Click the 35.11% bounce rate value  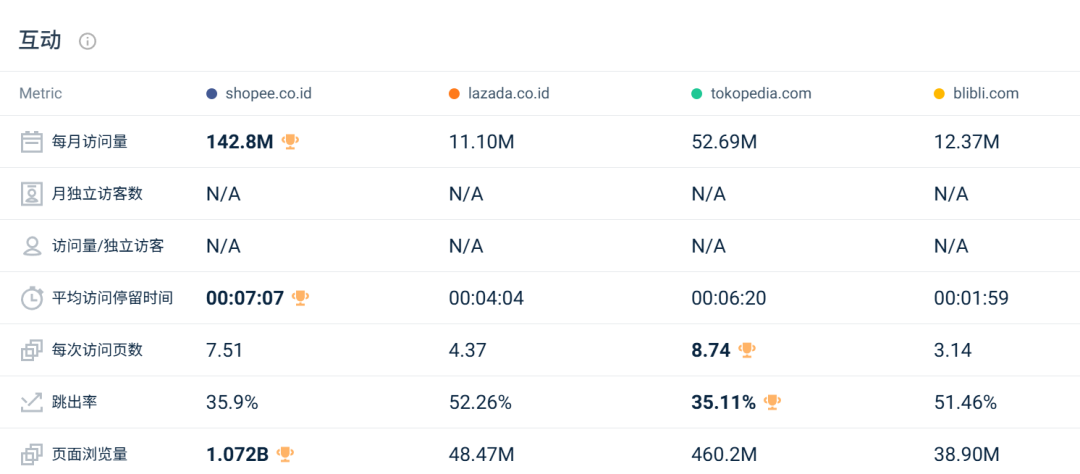tap(724, 402)
